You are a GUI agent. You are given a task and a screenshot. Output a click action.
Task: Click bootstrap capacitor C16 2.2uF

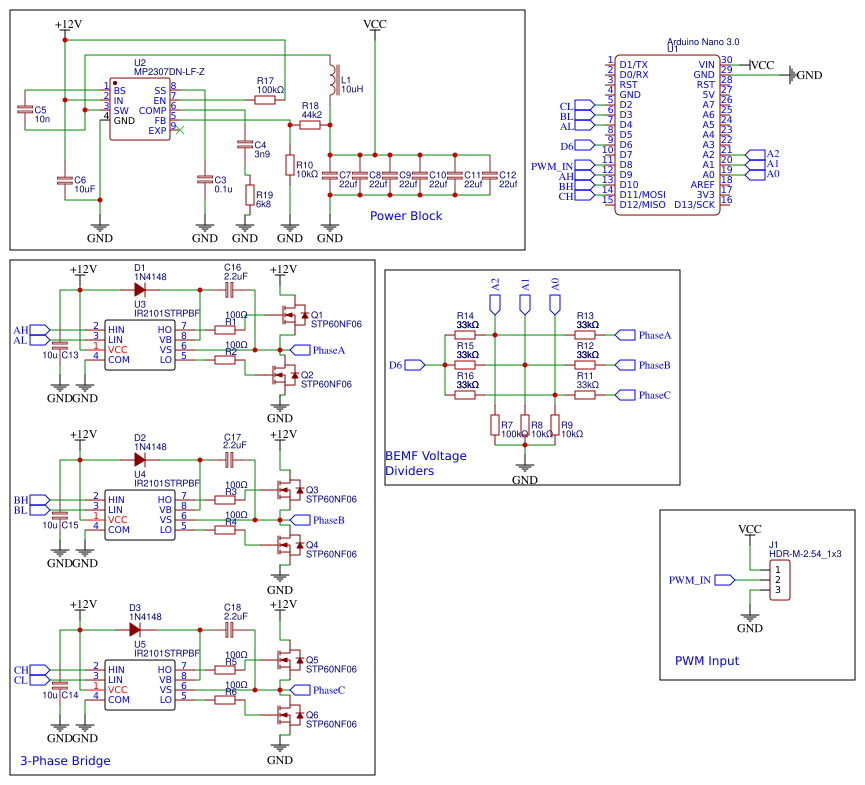click(x=229, y=290)
